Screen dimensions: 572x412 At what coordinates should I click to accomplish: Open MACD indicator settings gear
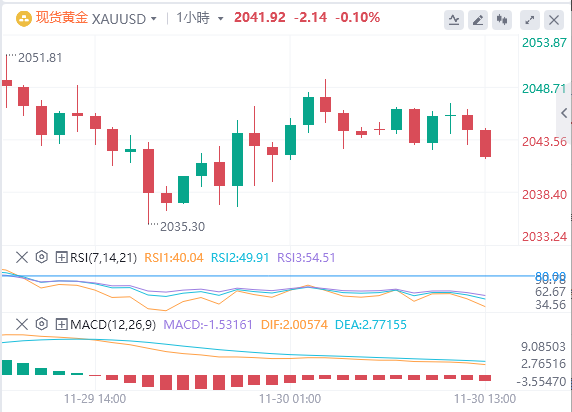(x=42, y=324)
